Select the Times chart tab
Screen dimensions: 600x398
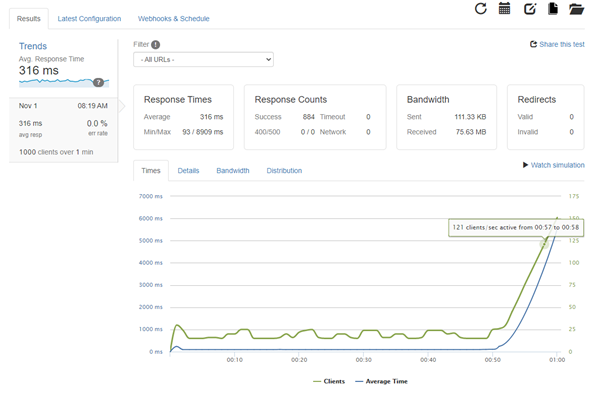click(151, 171)
